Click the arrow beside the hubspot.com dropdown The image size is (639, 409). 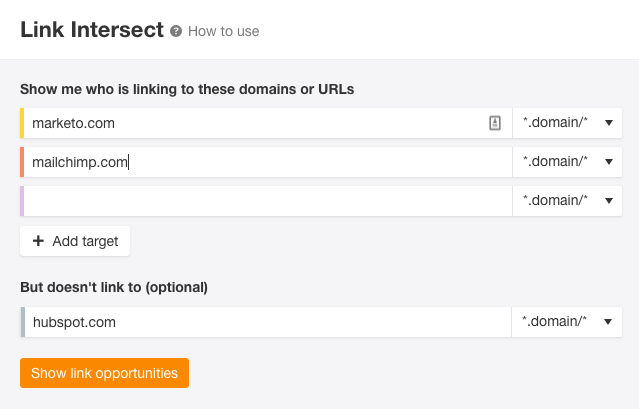tap(608, 322)
